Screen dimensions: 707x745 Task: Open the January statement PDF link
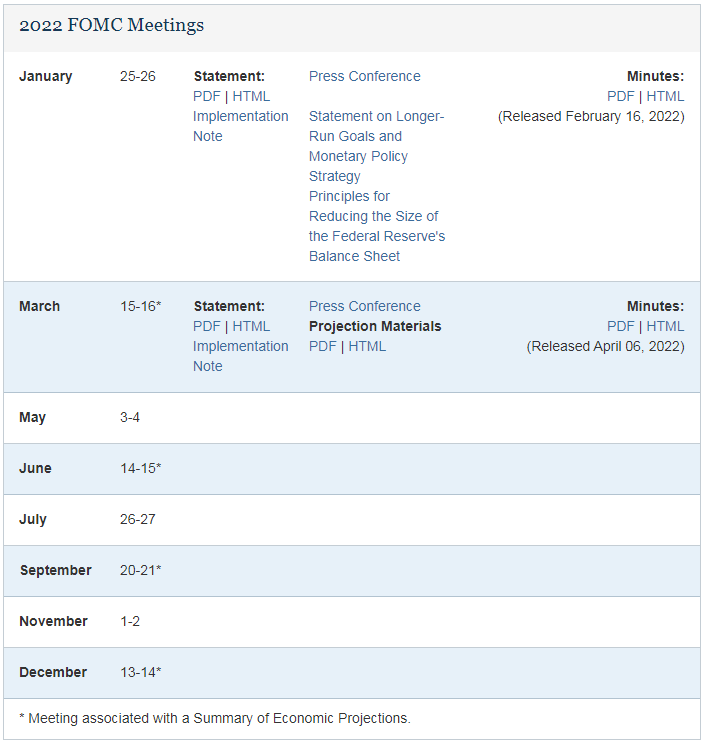tap(207, 96)
